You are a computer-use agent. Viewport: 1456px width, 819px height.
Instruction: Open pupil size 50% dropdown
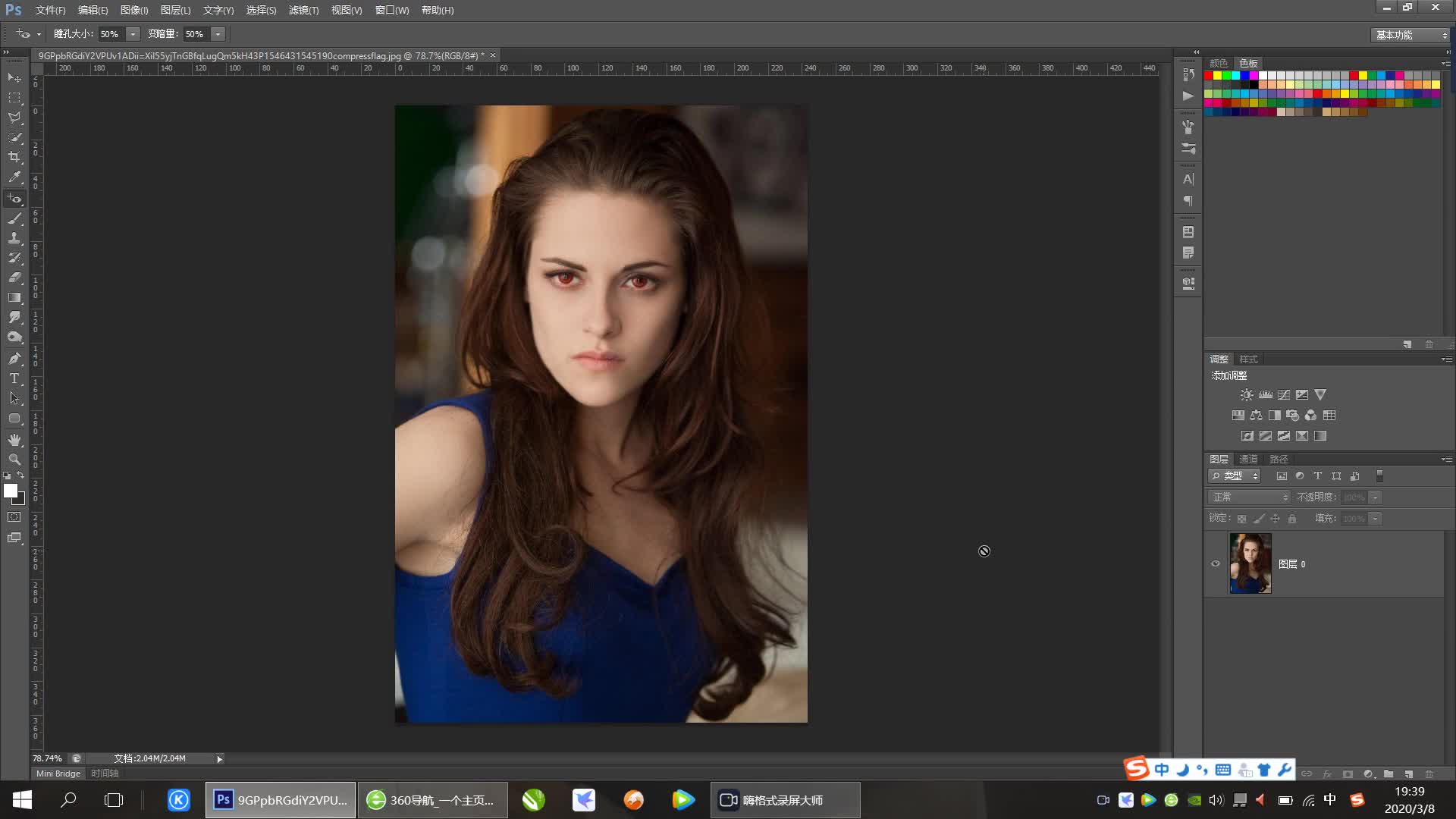point(133,34)
